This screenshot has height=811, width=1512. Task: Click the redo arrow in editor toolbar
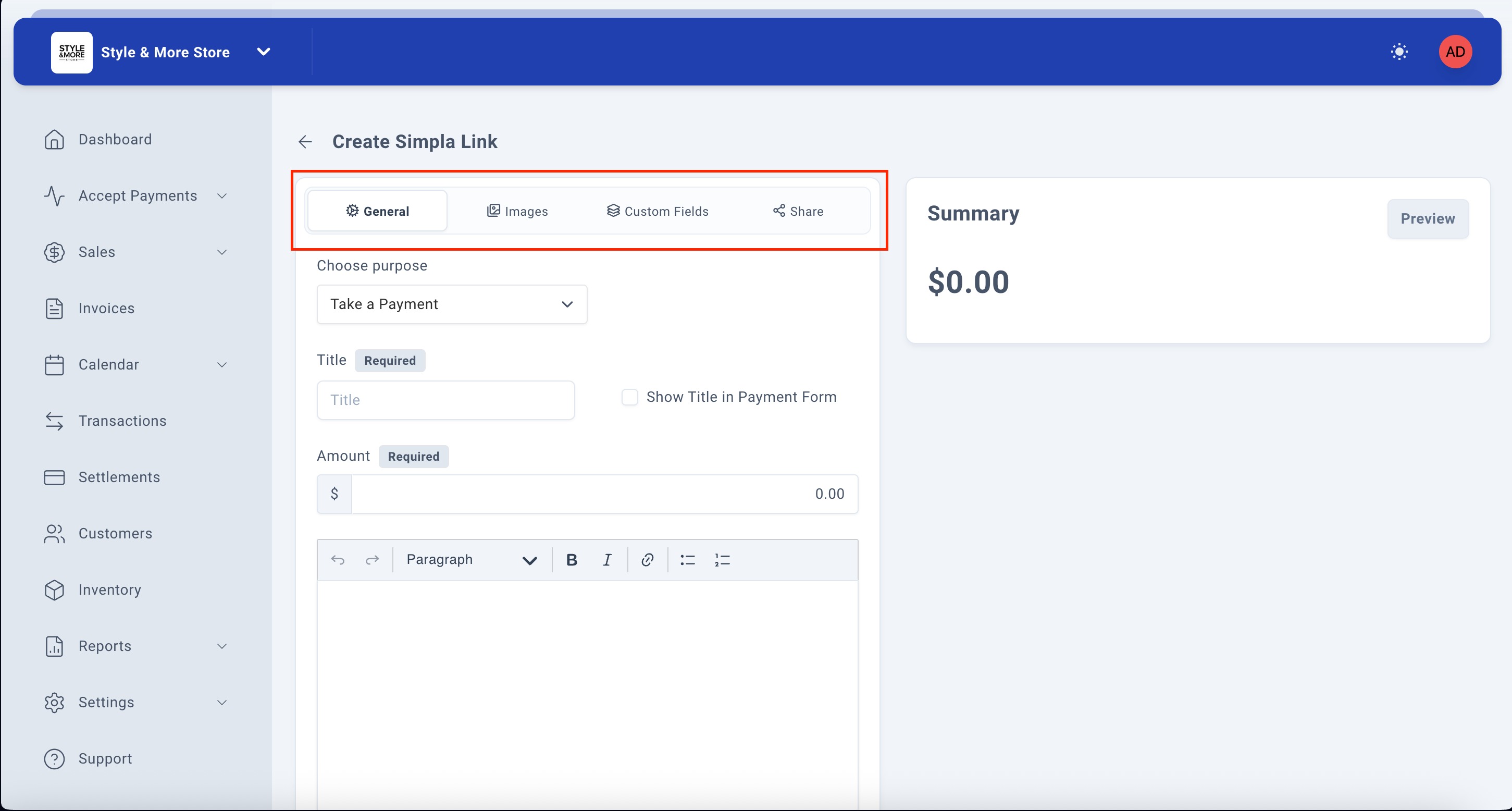(372, 560)
